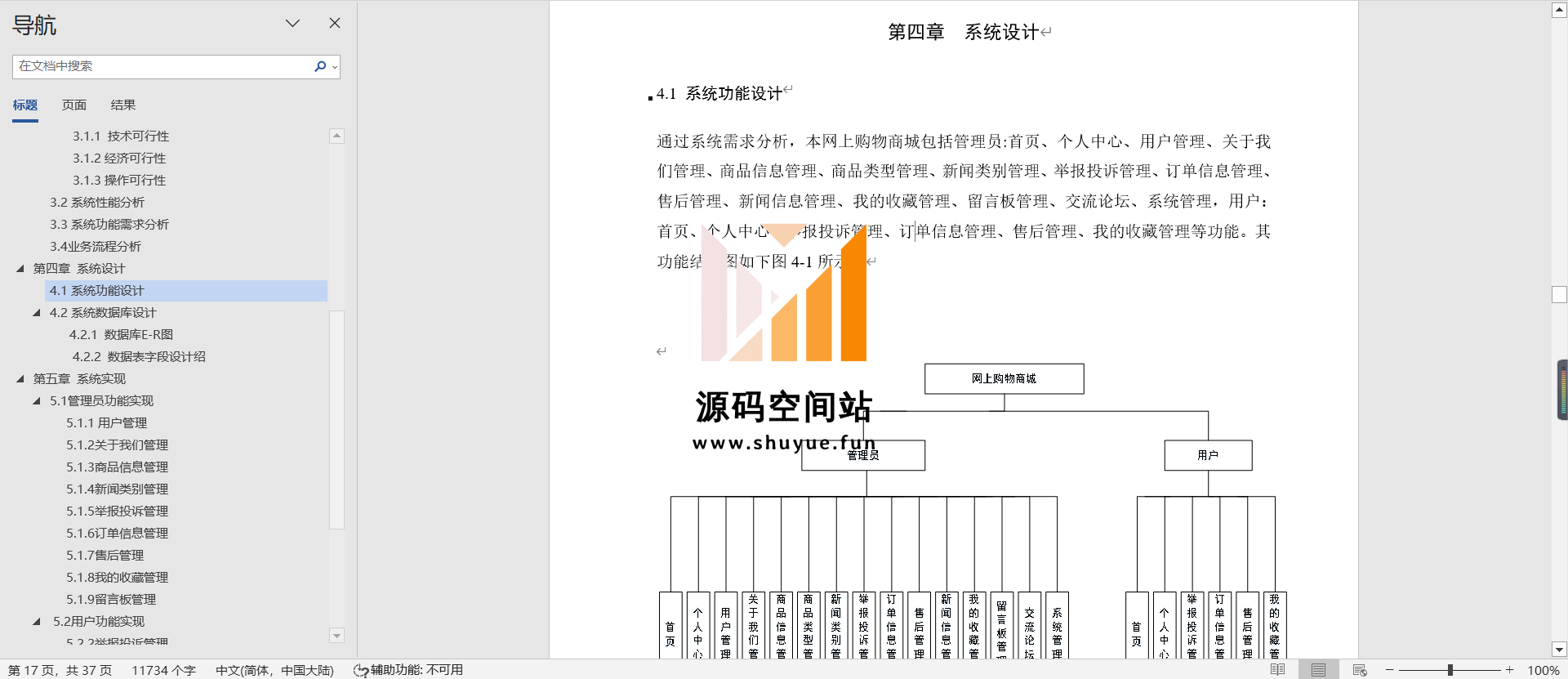Click navigation list scroll down arrow

(336, 635)
